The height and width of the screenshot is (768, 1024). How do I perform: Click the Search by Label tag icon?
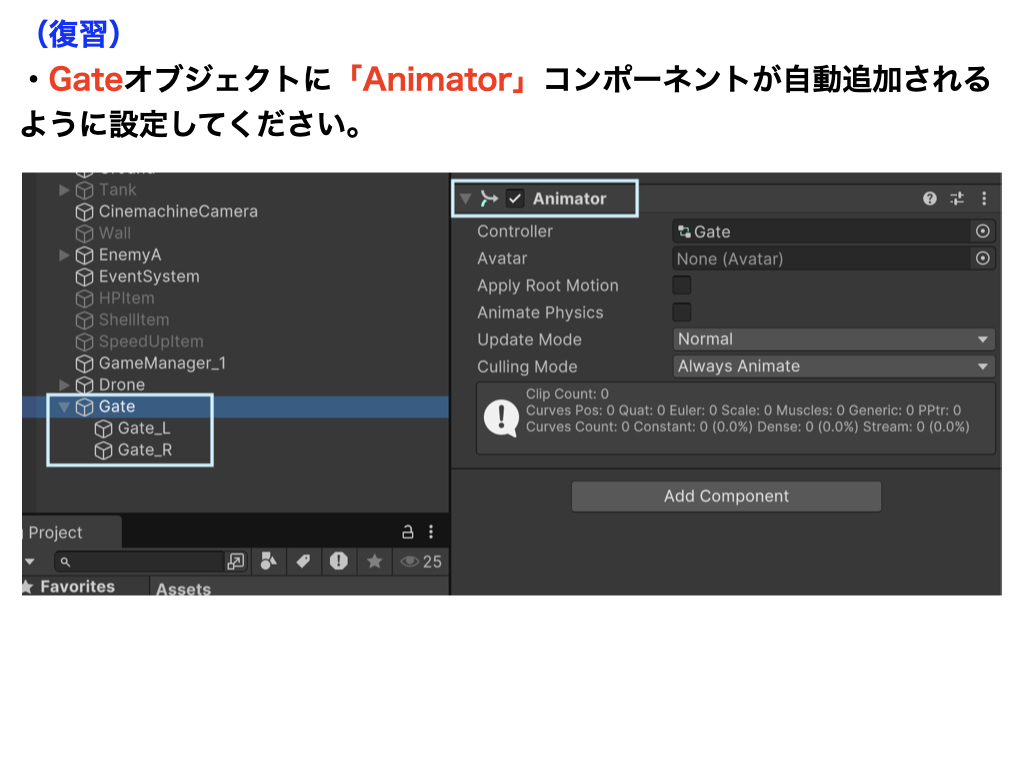[x=303, y=561]
